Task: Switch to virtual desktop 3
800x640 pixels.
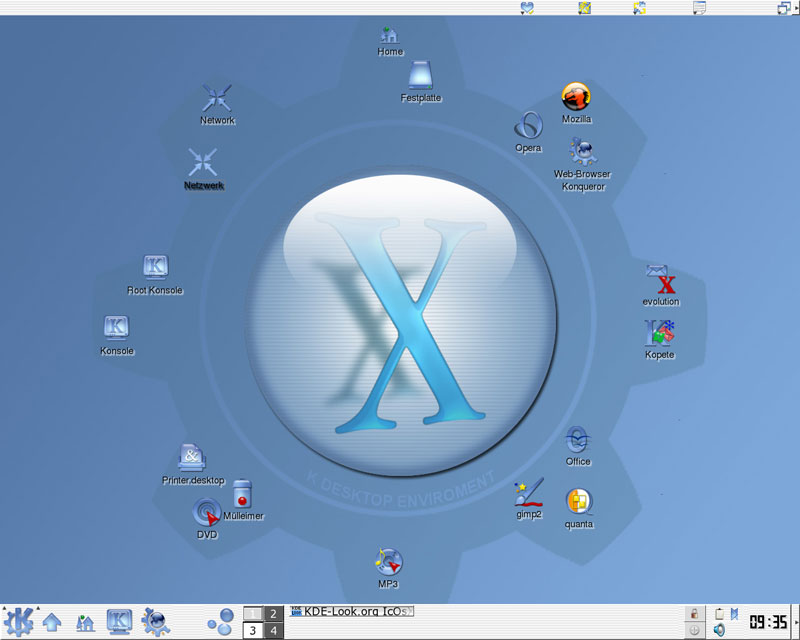Action: click(253, 630)
